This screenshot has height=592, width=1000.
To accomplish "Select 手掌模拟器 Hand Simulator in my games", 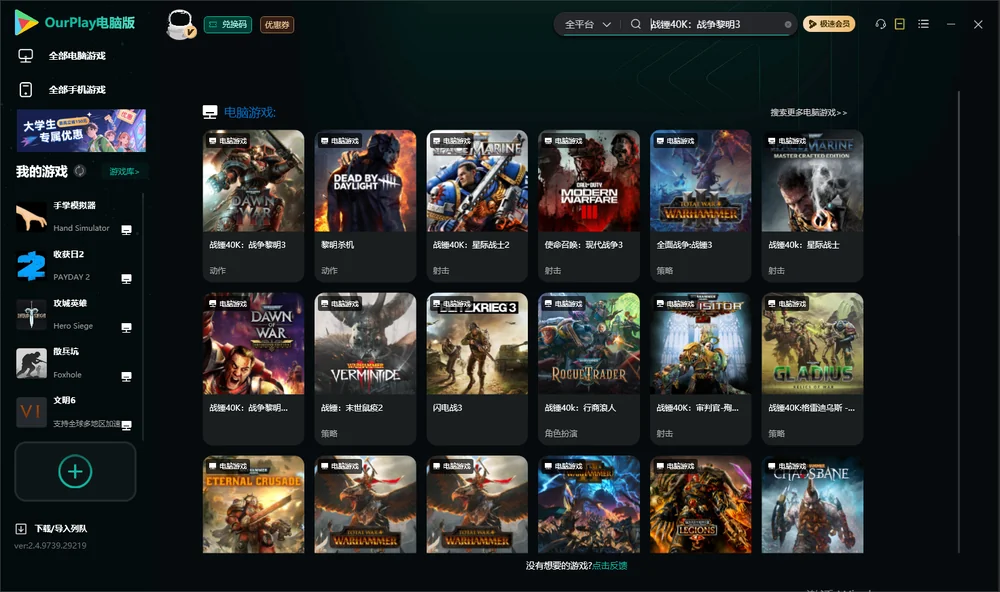I will point(75,217).
